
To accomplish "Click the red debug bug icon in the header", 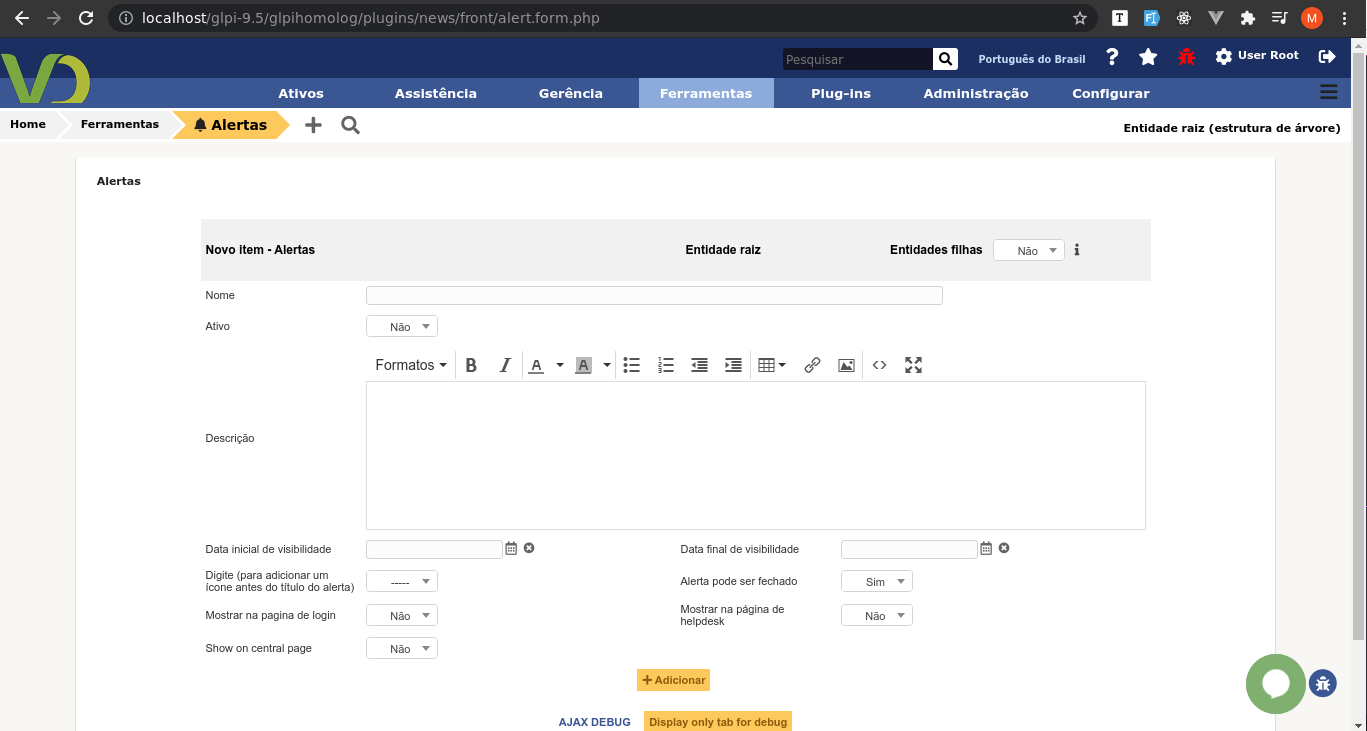I will [1186, 57].
